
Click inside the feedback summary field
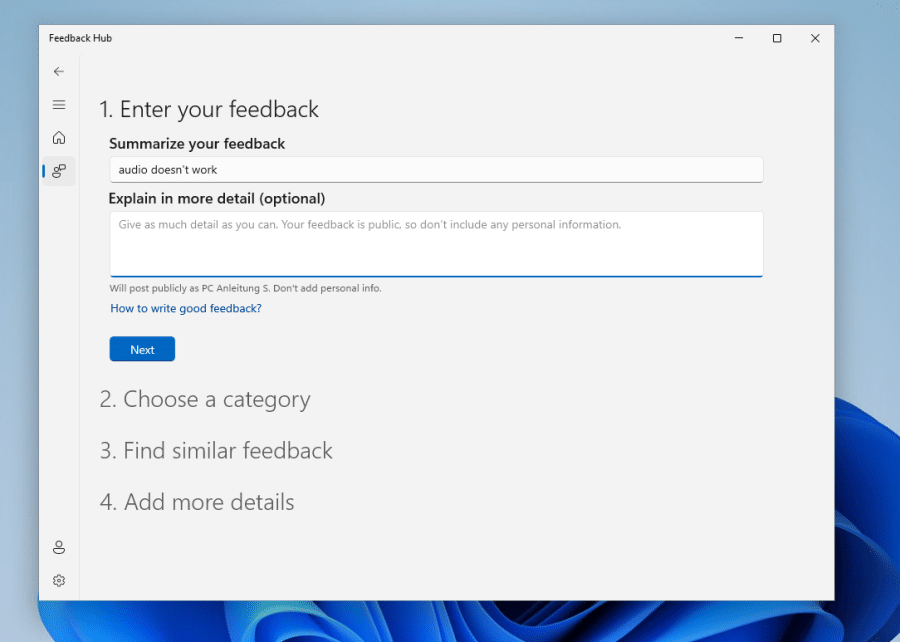pyautogui.click(x=436, y=169)
